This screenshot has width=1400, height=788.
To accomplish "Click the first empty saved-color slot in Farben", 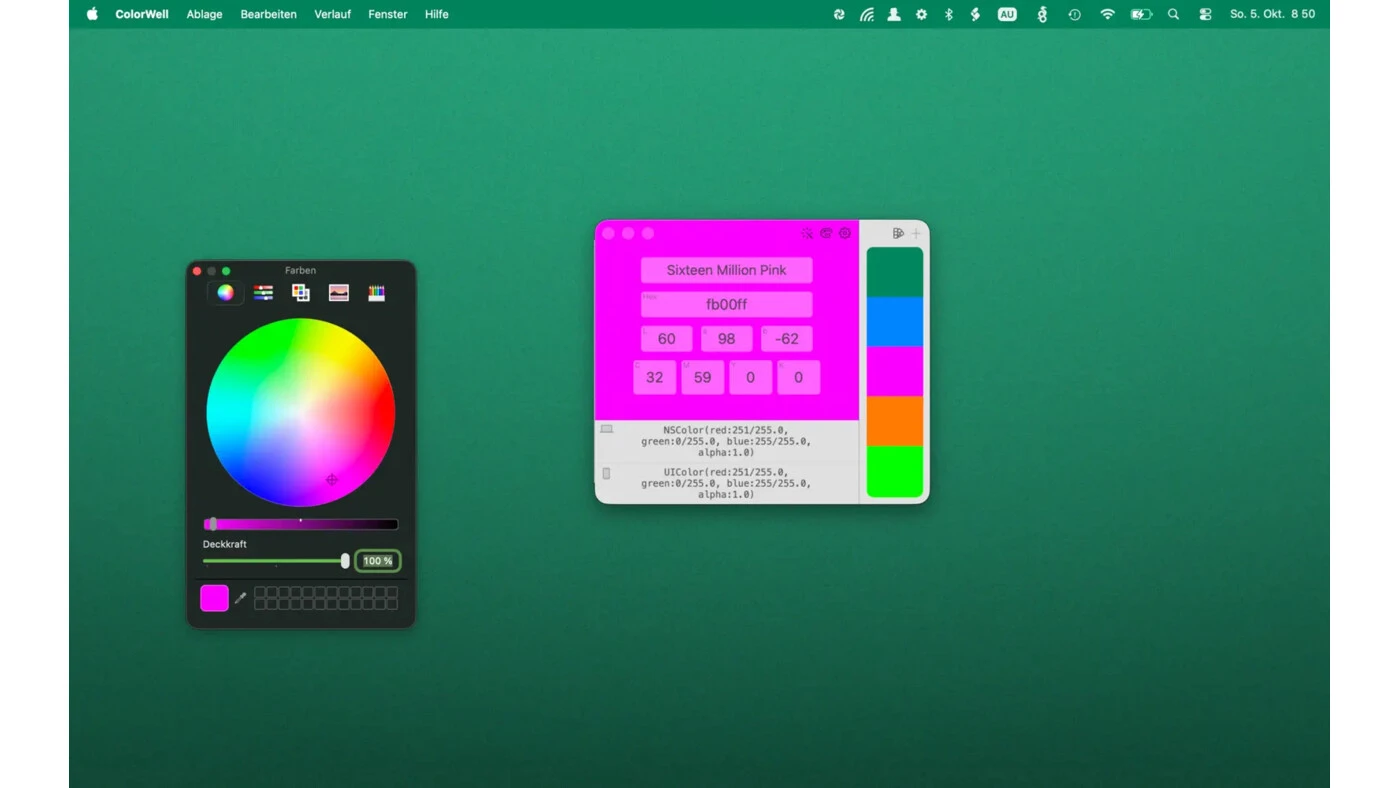I will point(260,592).
